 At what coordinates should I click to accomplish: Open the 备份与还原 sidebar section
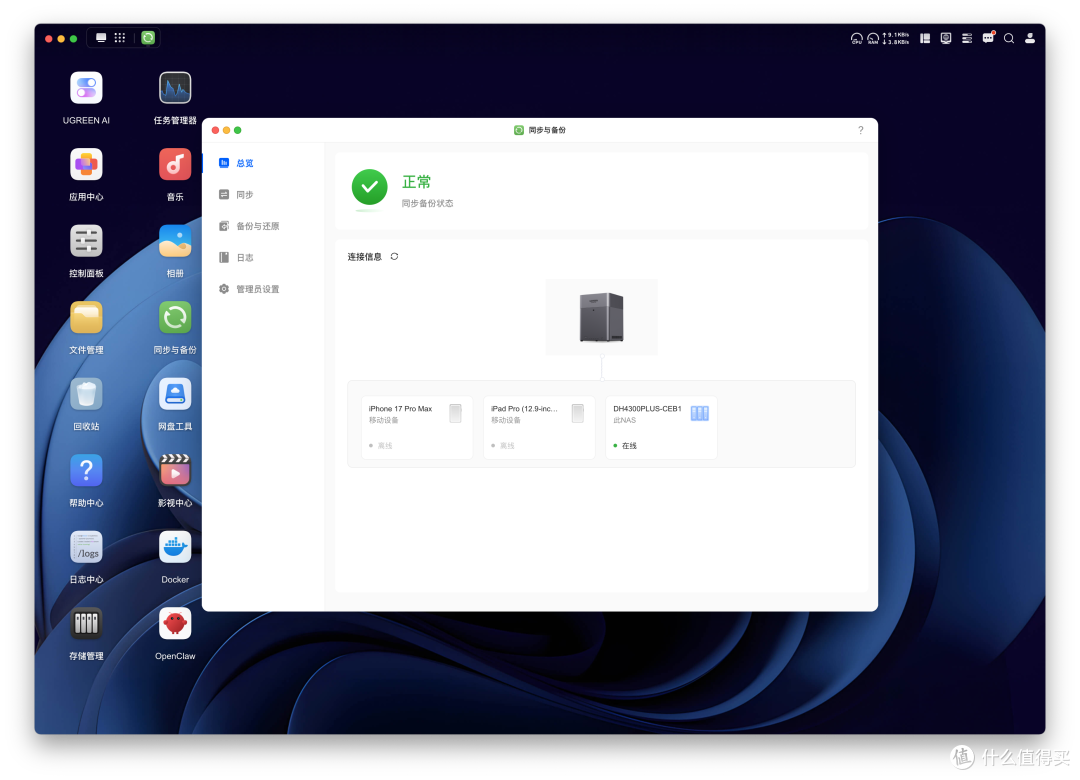click(x=264, y=226)
